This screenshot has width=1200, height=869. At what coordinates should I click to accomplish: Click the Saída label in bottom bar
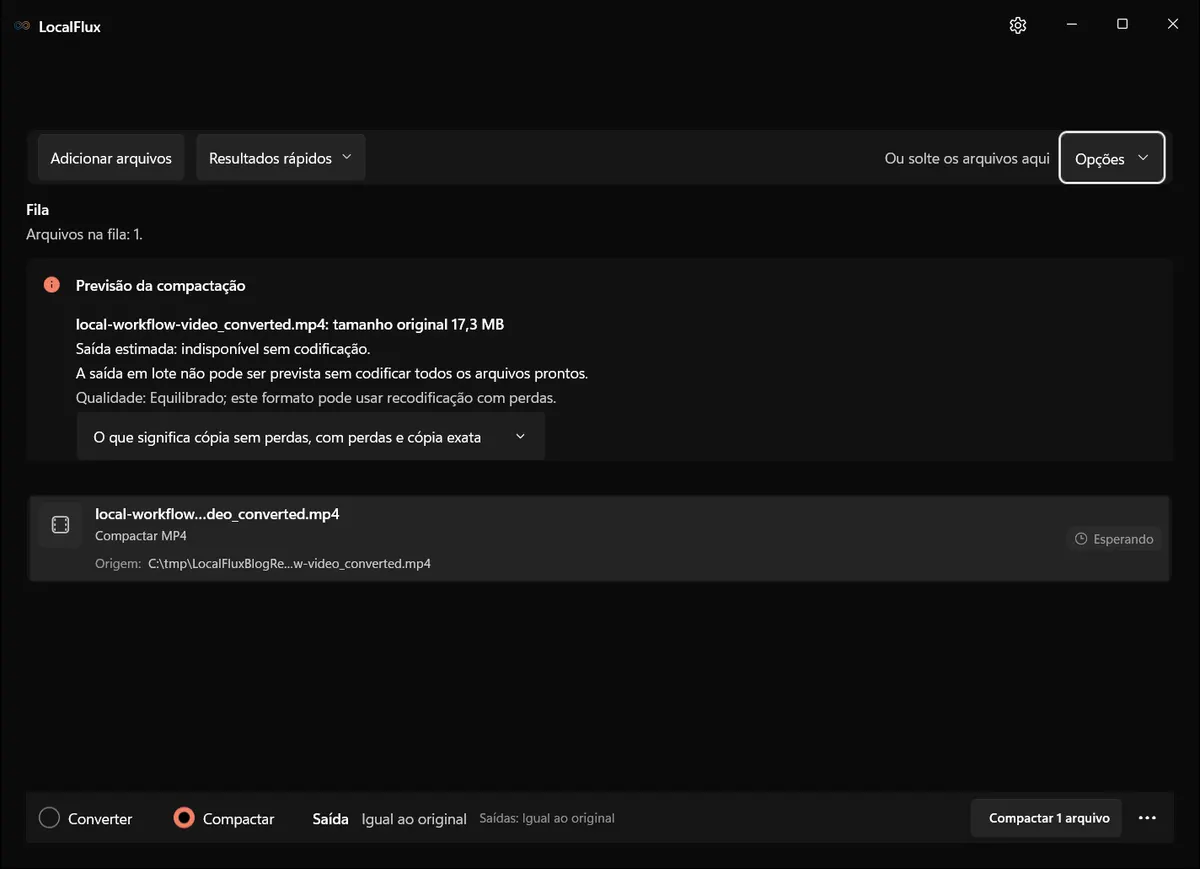330,819
